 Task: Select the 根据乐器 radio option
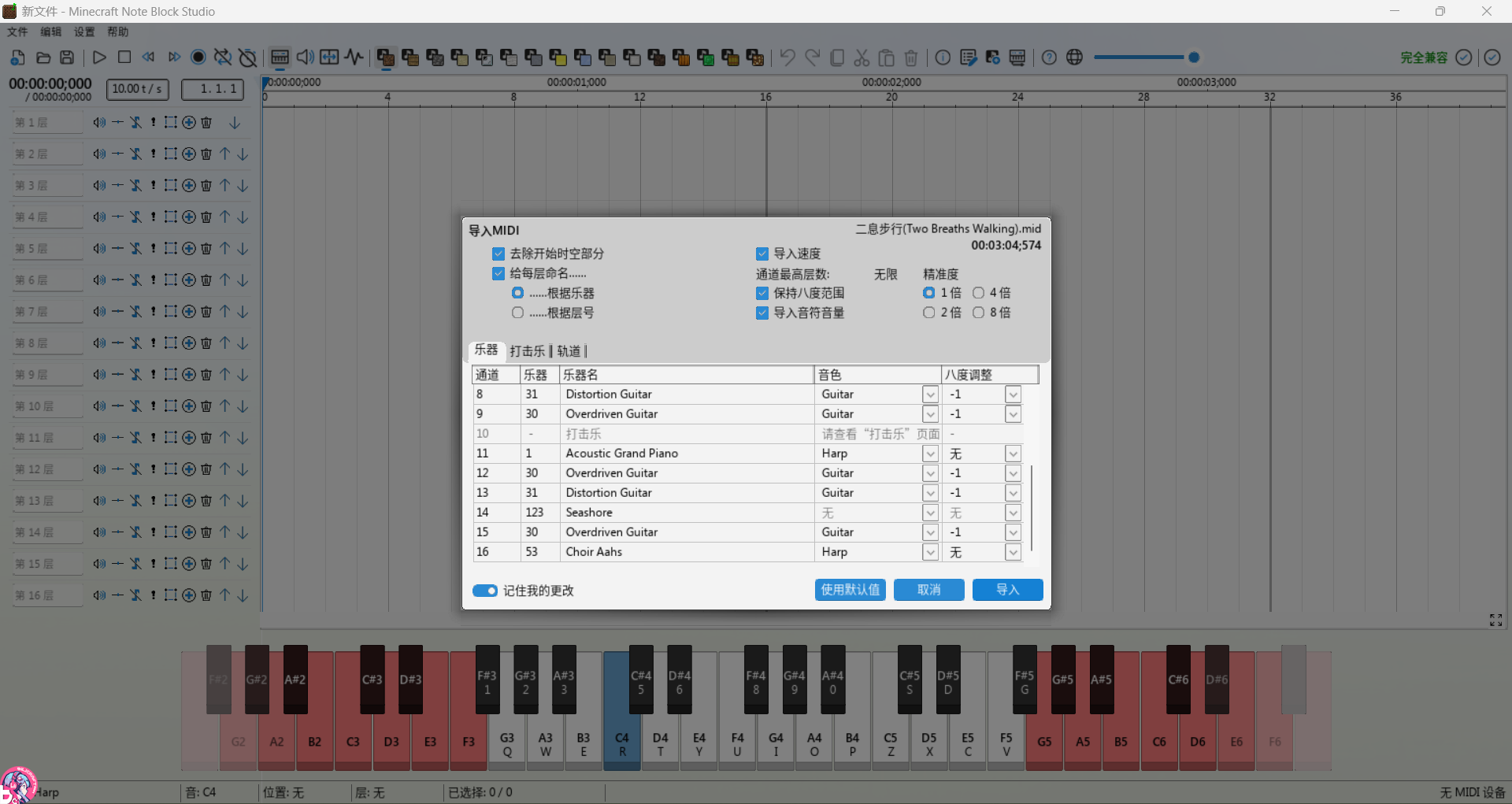click(x=517, y=293)
